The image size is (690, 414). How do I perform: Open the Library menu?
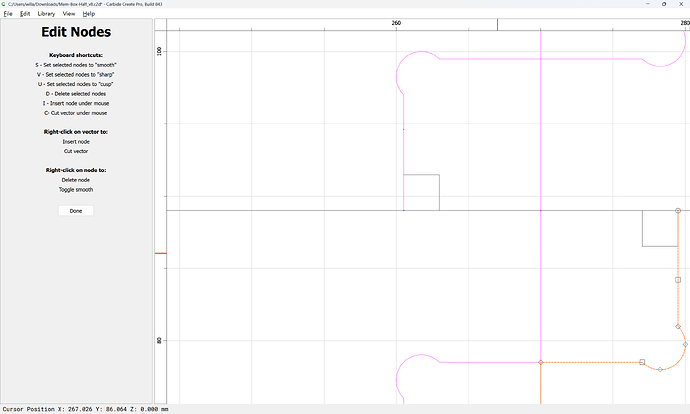46,14
